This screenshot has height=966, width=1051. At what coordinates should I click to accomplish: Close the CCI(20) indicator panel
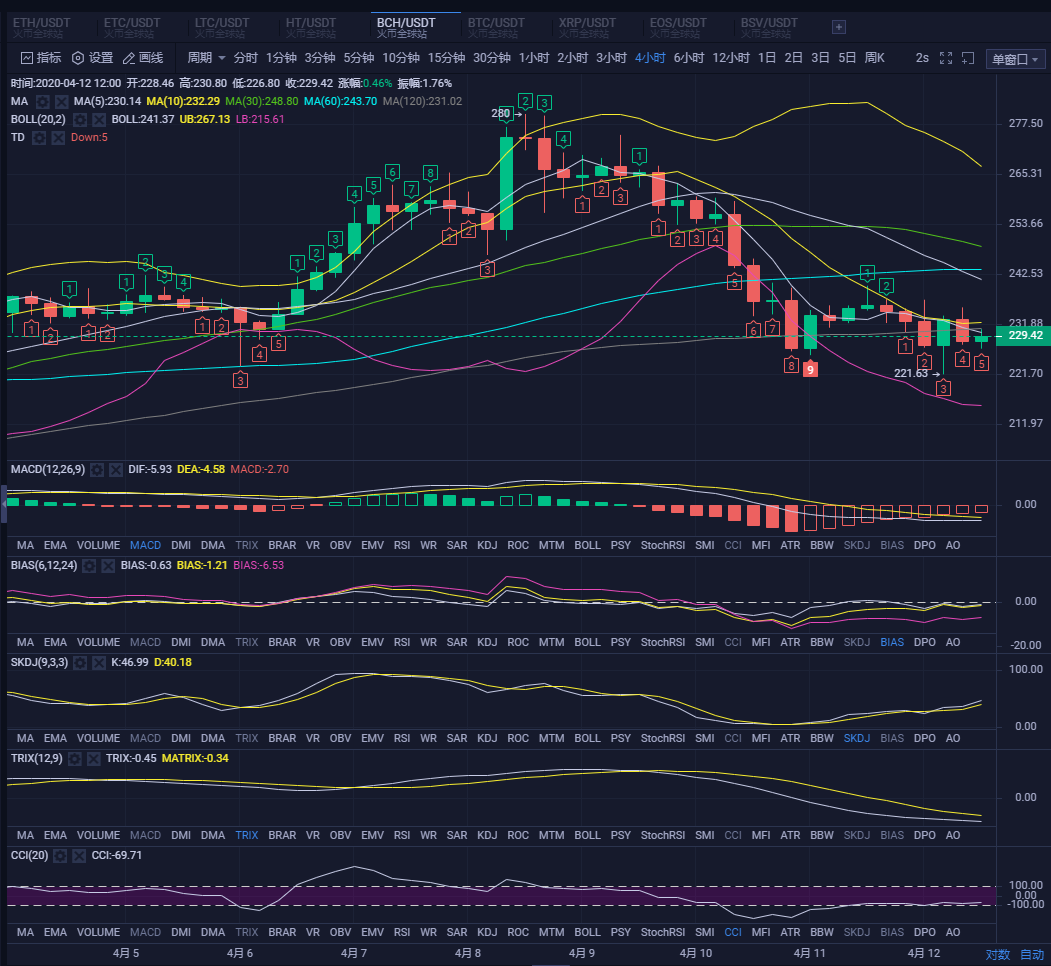click(79, 856)
